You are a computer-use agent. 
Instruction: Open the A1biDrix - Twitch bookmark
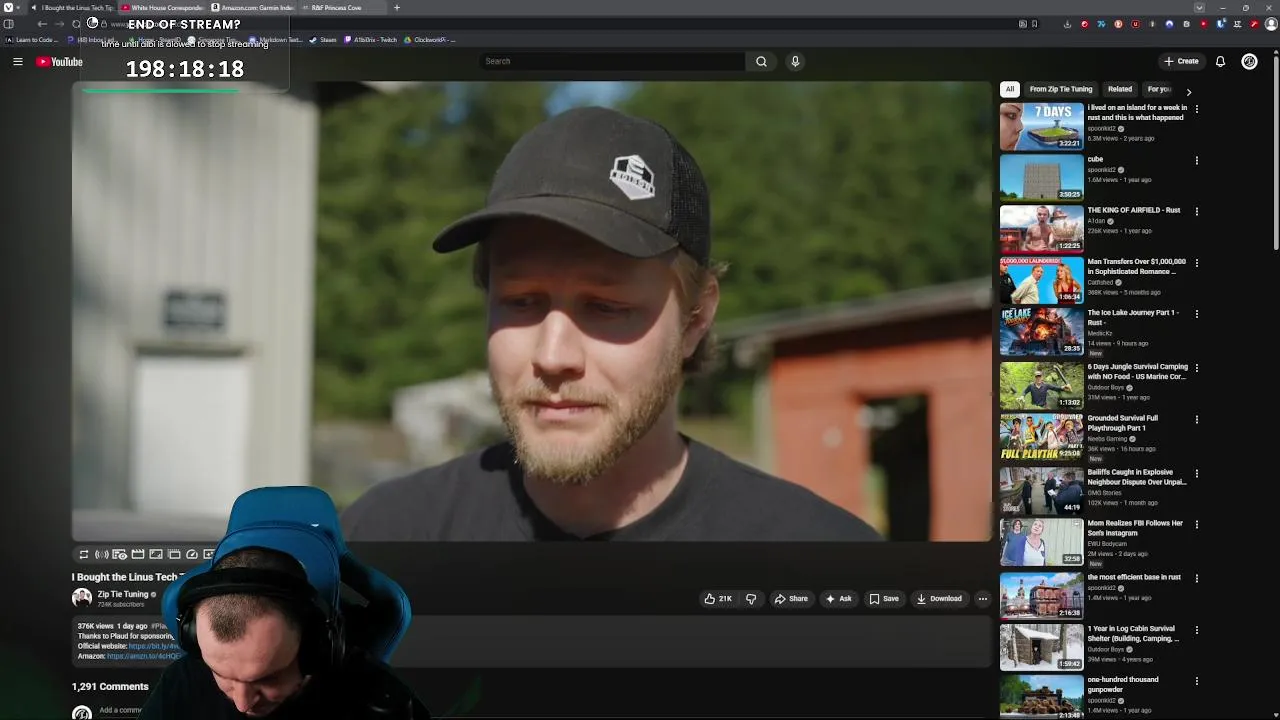tap(370, 40)
